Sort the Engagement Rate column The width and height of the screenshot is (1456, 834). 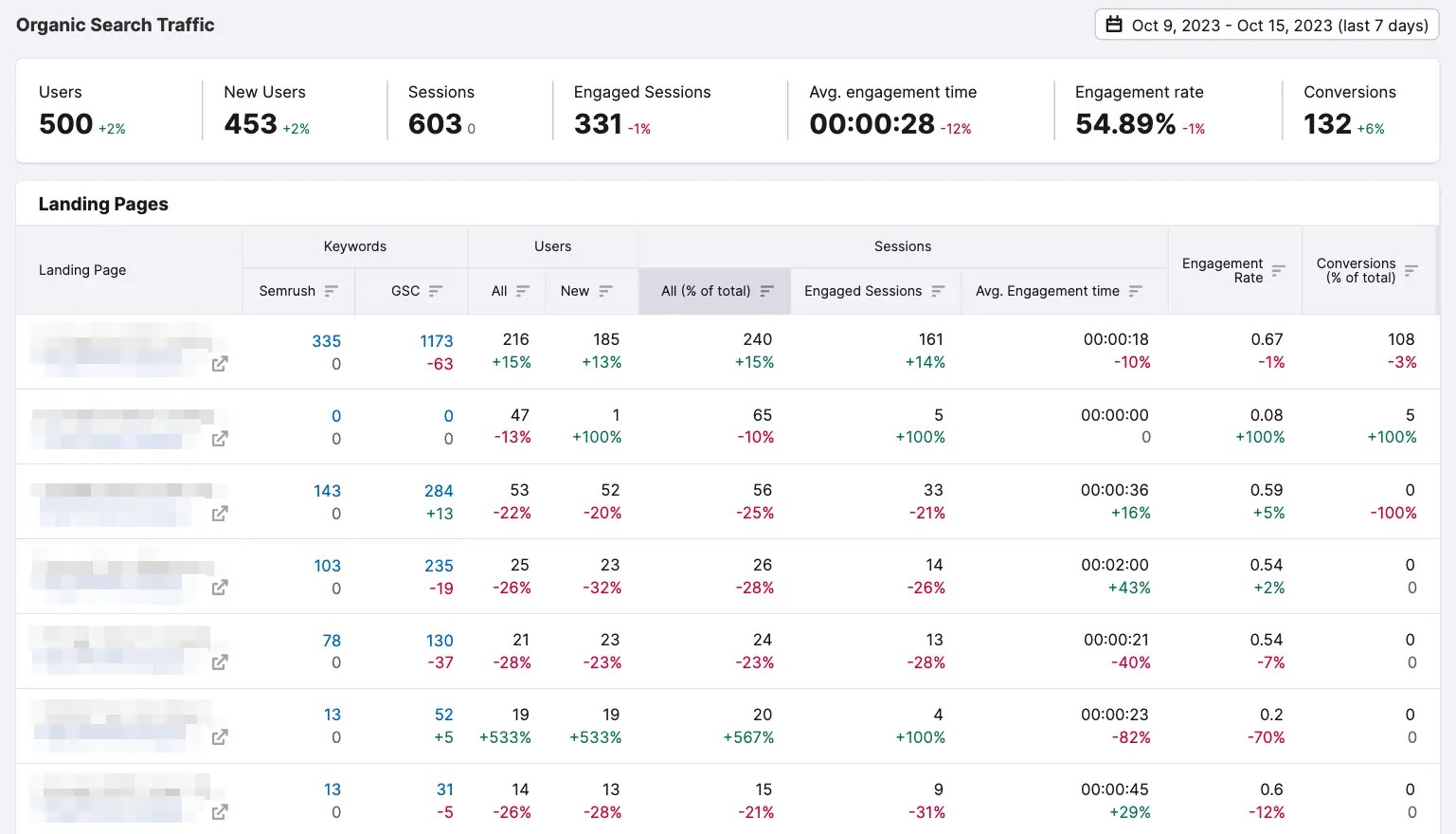pyautogui.click(x=1277, y=269)
